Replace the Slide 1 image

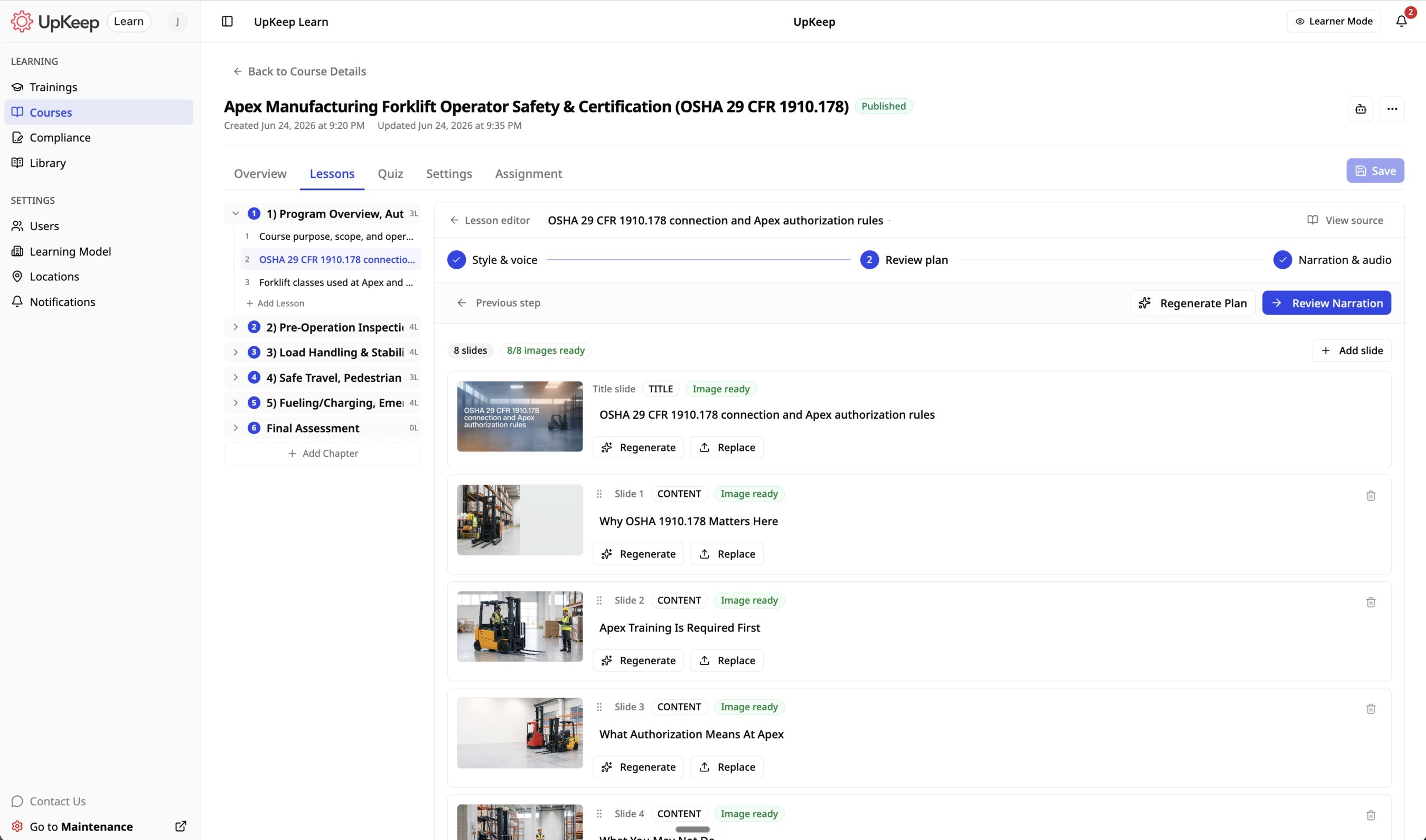click(727, 554)
